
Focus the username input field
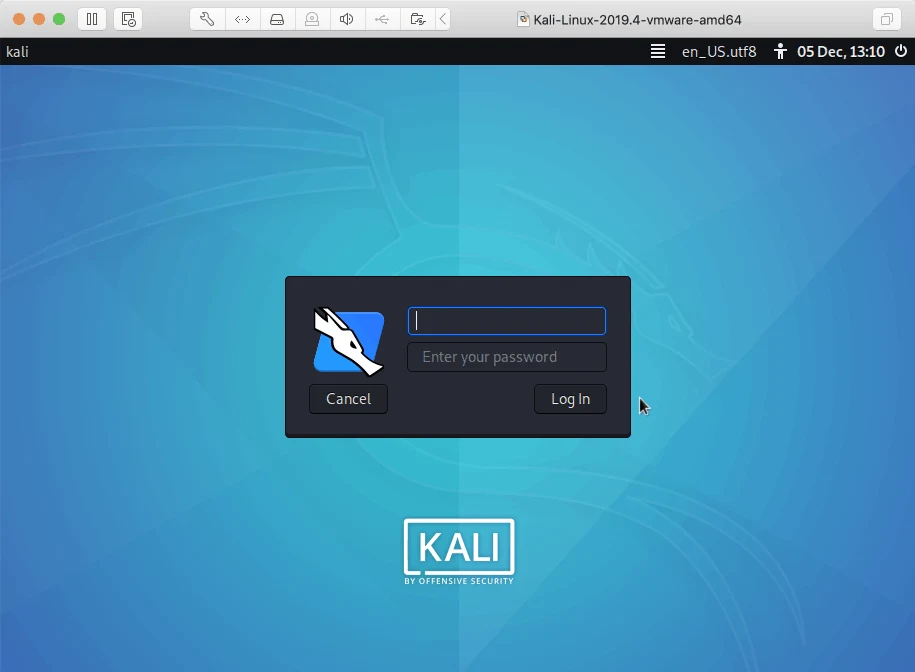[x=507, y=321]
